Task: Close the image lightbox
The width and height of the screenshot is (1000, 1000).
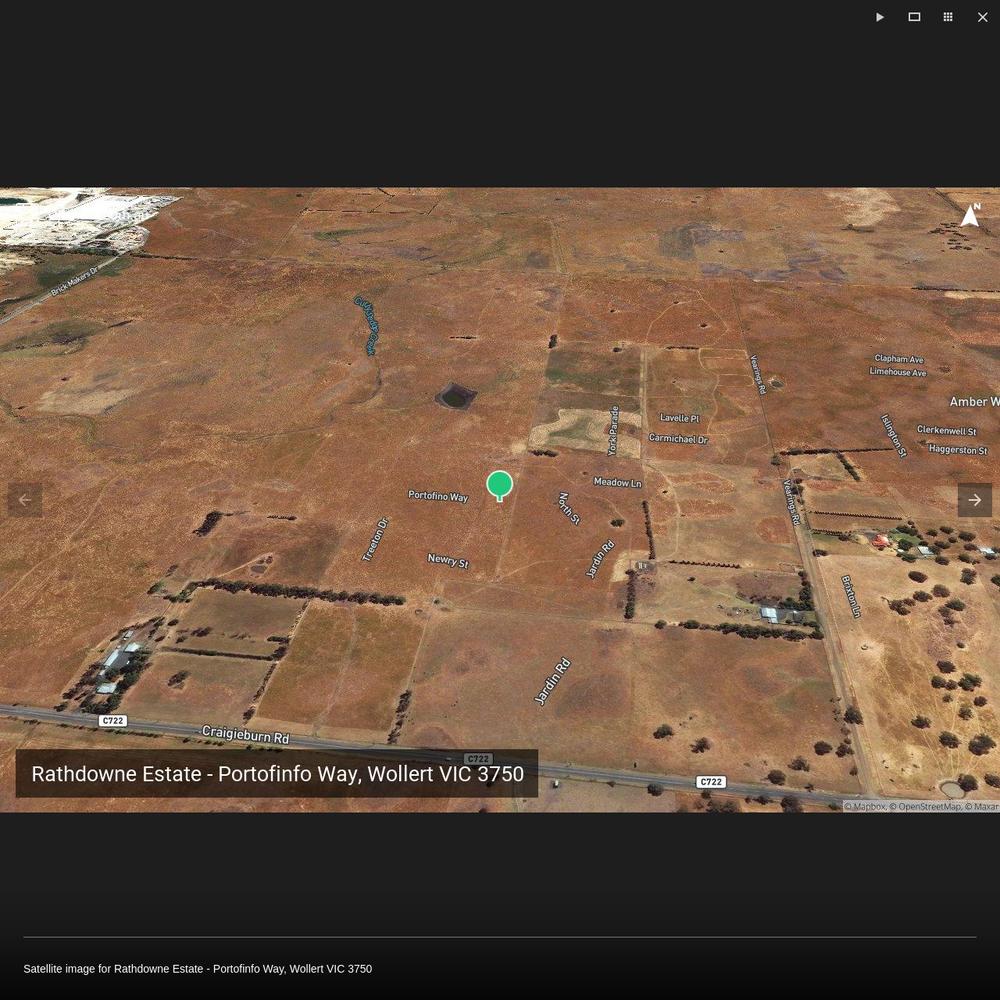Action: click(983, 17)
